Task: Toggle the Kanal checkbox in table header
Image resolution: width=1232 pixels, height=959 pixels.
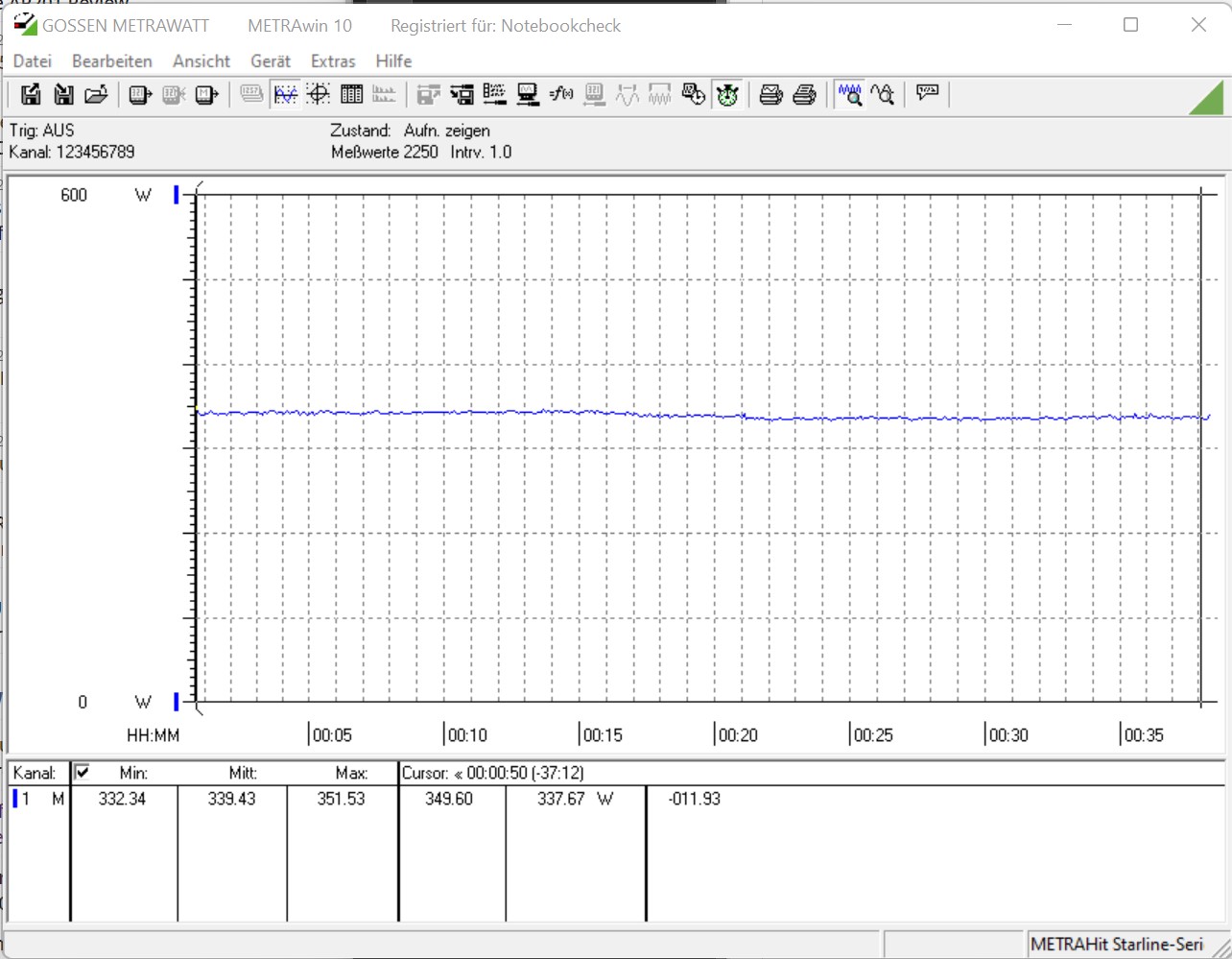Action: (83, 772)
